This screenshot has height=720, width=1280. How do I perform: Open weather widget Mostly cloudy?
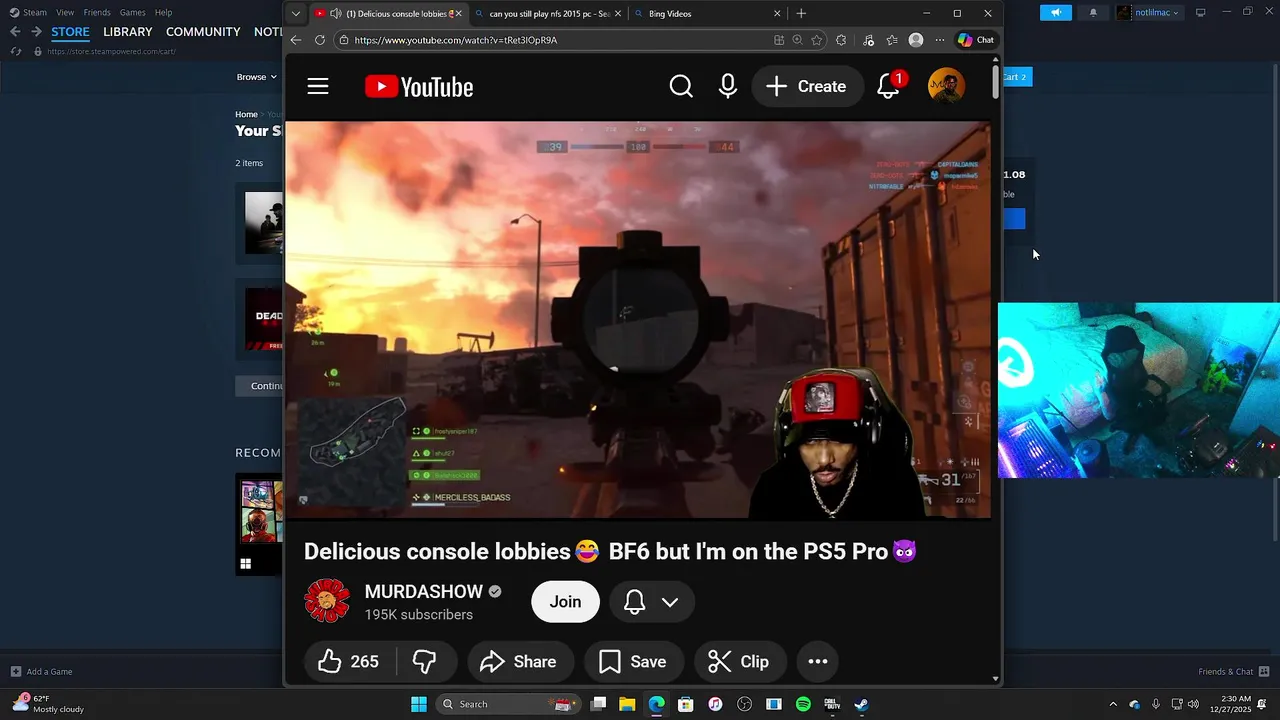[x=47, y=704]
